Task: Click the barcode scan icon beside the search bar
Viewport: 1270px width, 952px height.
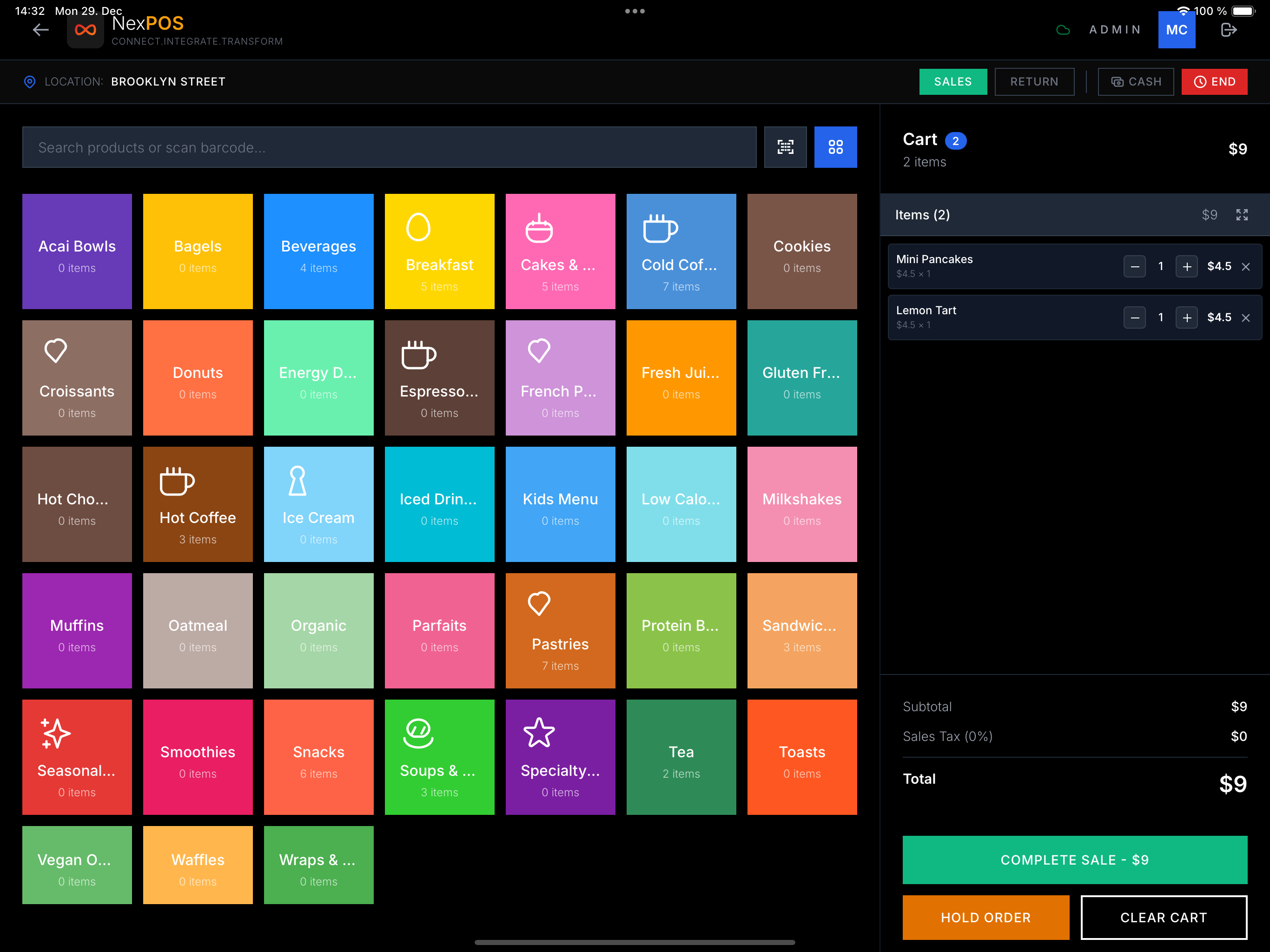Action: click(x=785, y=147)
